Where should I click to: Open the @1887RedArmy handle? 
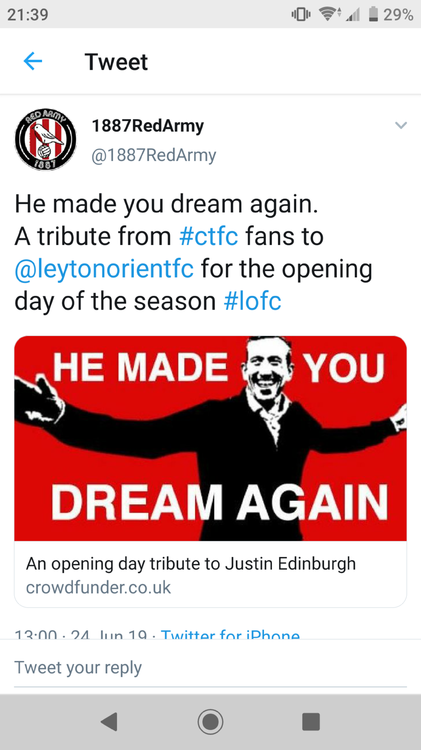point(154,155)
